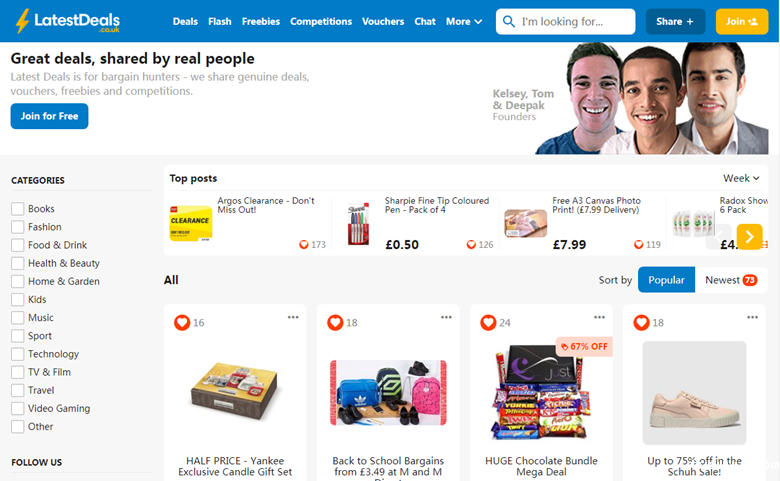Image resolution: width=780 pixels, height=481 pixels.
Task: Expand the More navigation dropdown
Action: pyautogui.click(x=464, y=21)
